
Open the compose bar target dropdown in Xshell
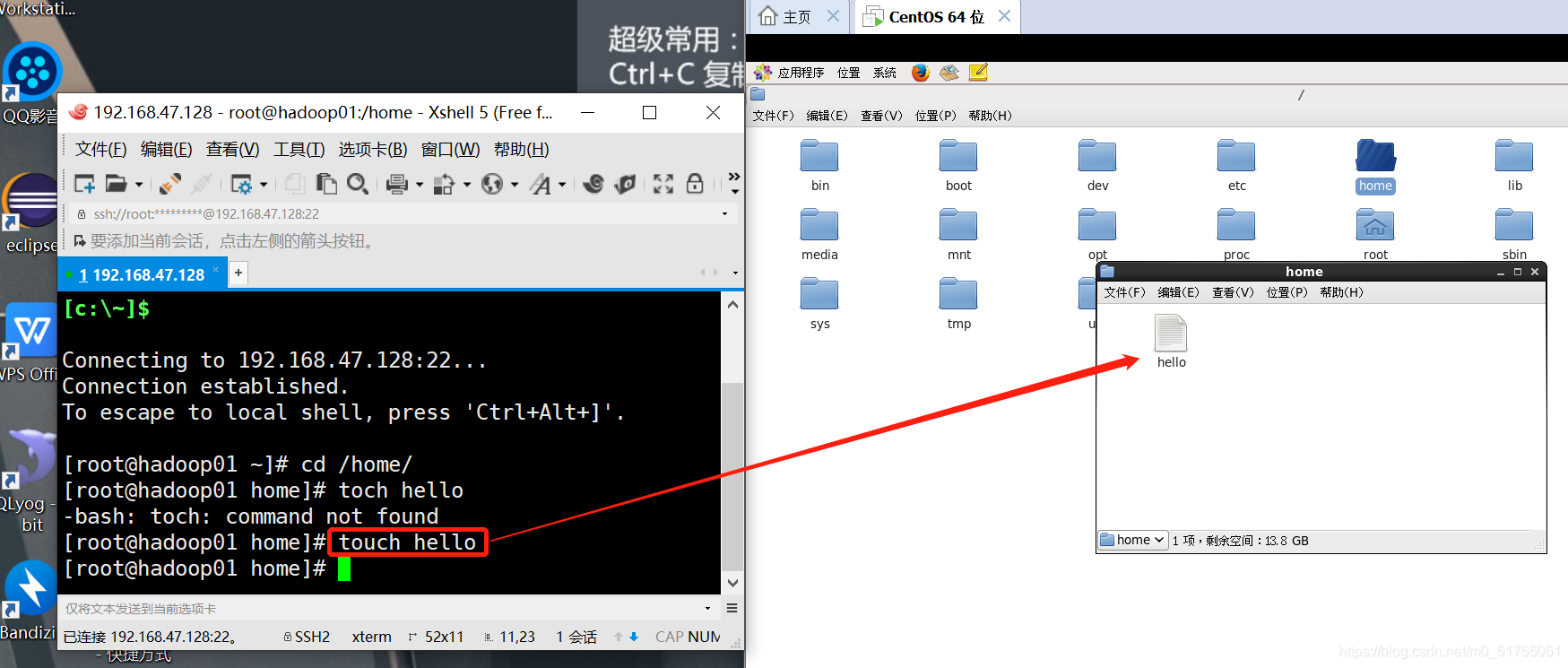tap(707, 608)
